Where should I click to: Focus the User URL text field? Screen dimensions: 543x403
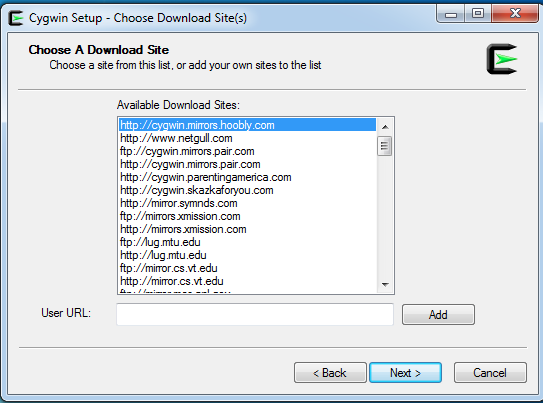pos(255,314)
